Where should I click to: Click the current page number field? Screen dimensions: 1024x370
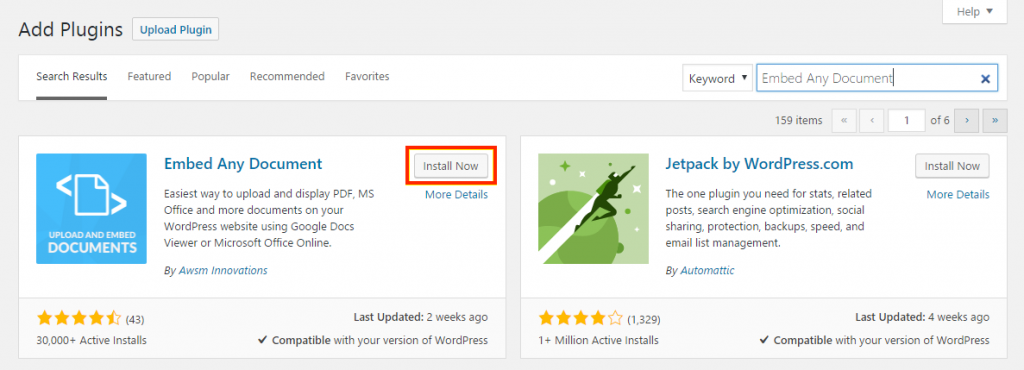tap(906, 121)
